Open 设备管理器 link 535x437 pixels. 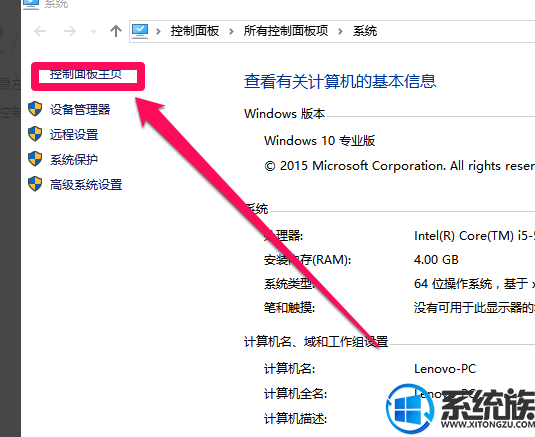[x=80, y=109]
